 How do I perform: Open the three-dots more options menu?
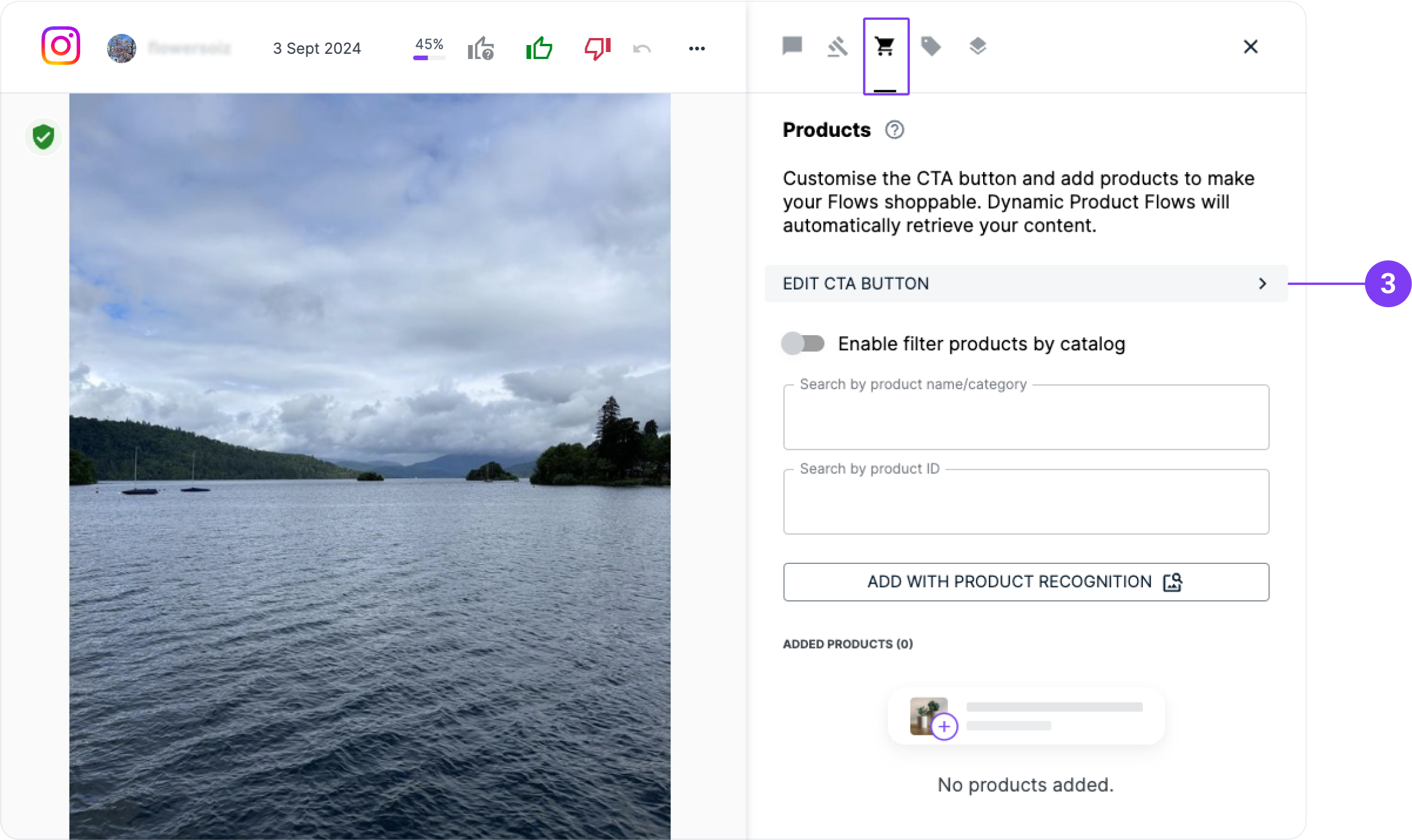(x=696, y=49)
